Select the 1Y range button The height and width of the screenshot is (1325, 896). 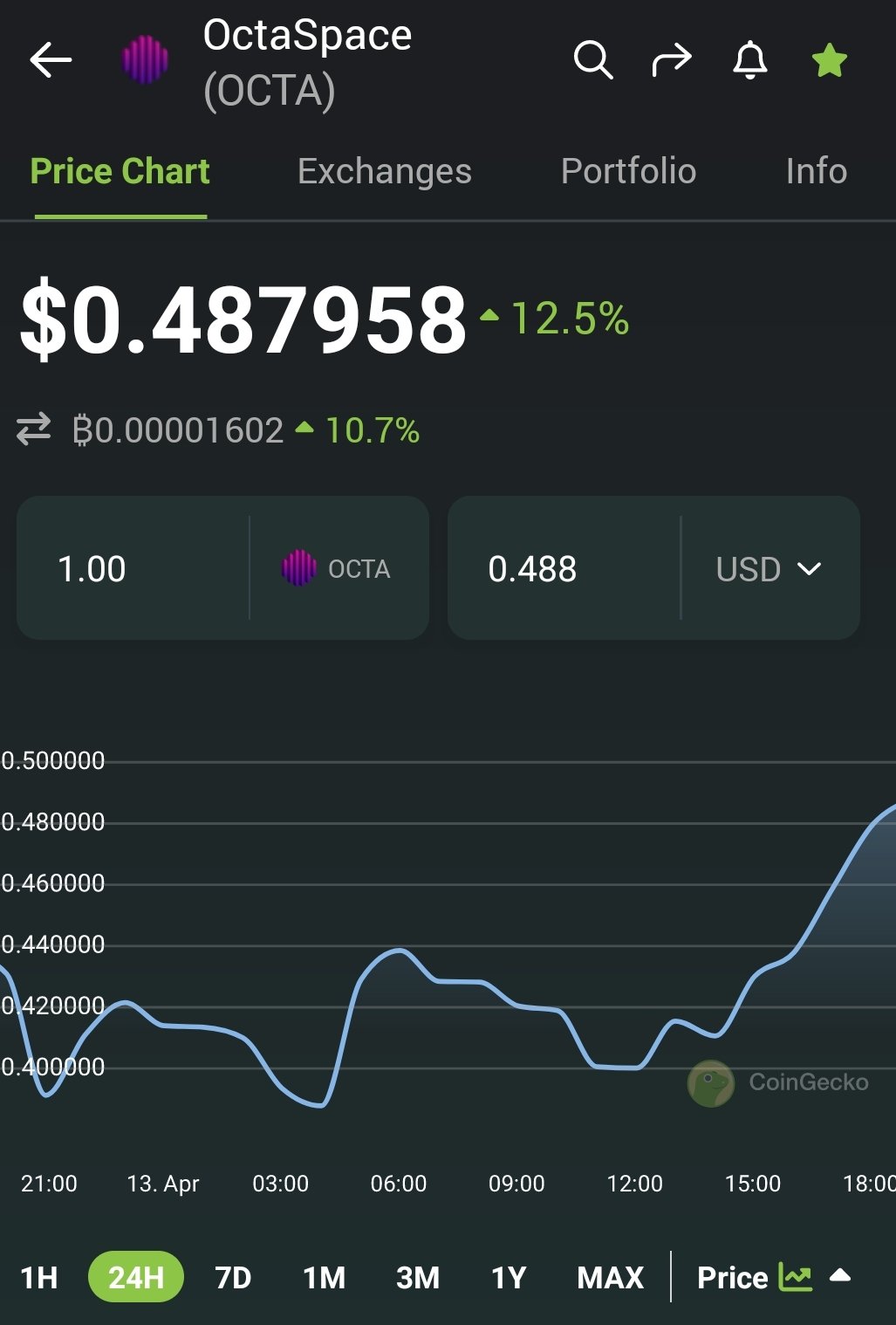click(509, 1277)
